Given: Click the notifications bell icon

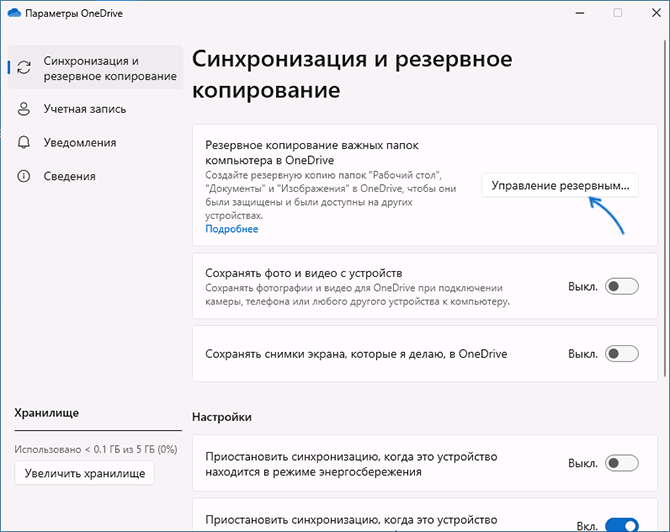Looking at the screenshot, I should point(24,142).
